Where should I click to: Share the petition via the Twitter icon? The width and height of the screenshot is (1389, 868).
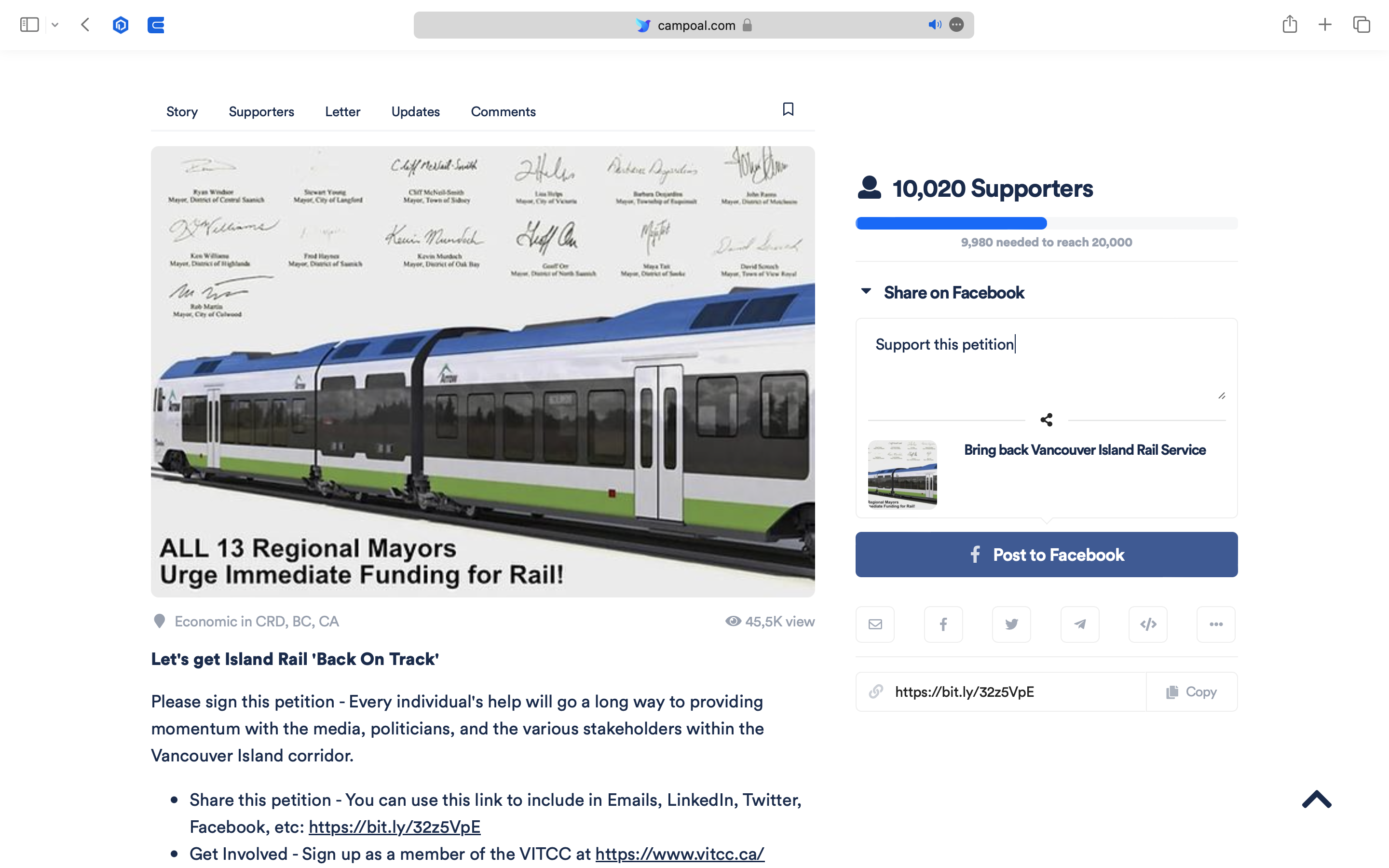(1011, 624)
